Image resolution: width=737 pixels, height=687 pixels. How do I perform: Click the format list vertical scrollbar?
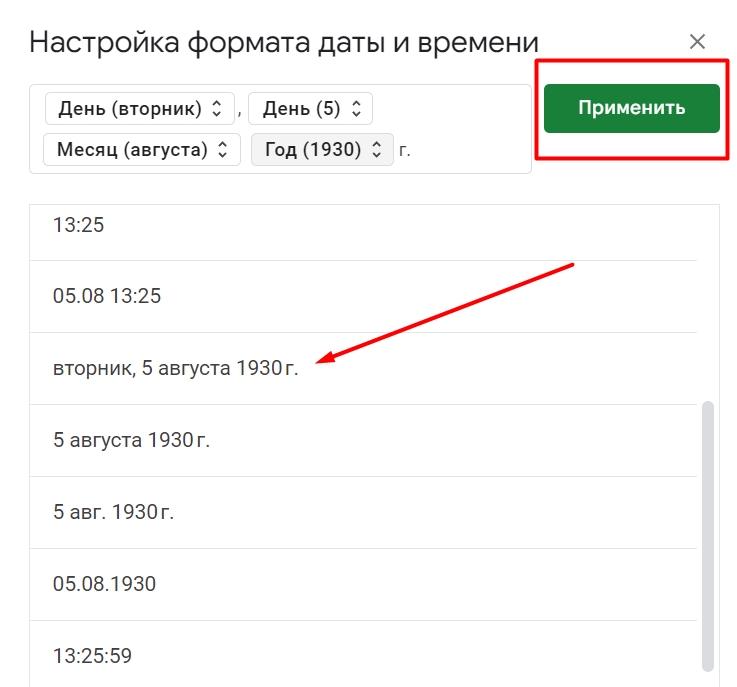708,535
